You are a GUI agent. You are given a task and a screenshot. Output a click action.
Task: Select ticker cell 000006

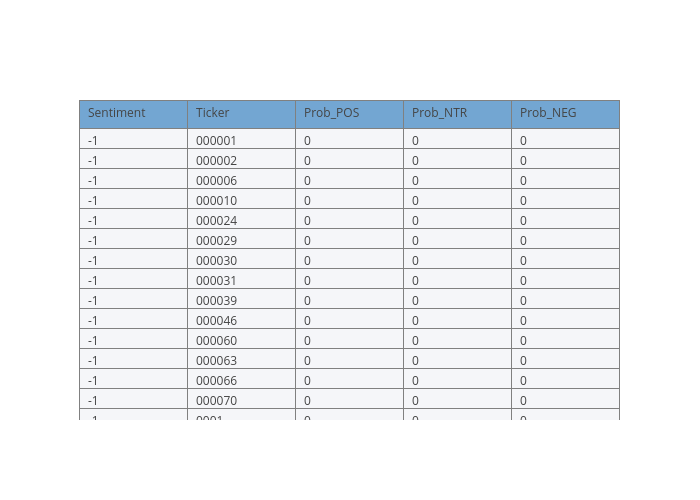(216, 181)
